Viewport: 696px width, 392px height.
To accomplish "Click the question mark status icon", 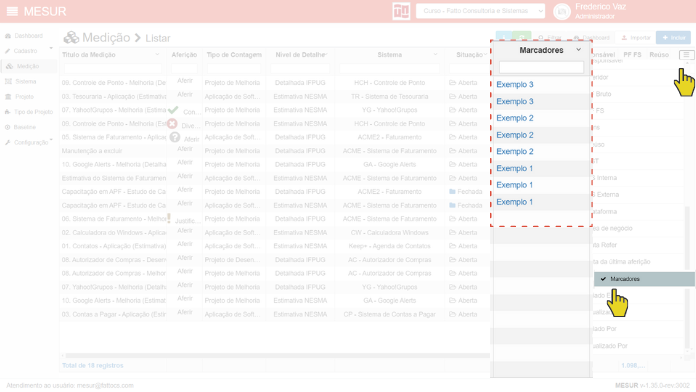I will [x=175, y=137].
